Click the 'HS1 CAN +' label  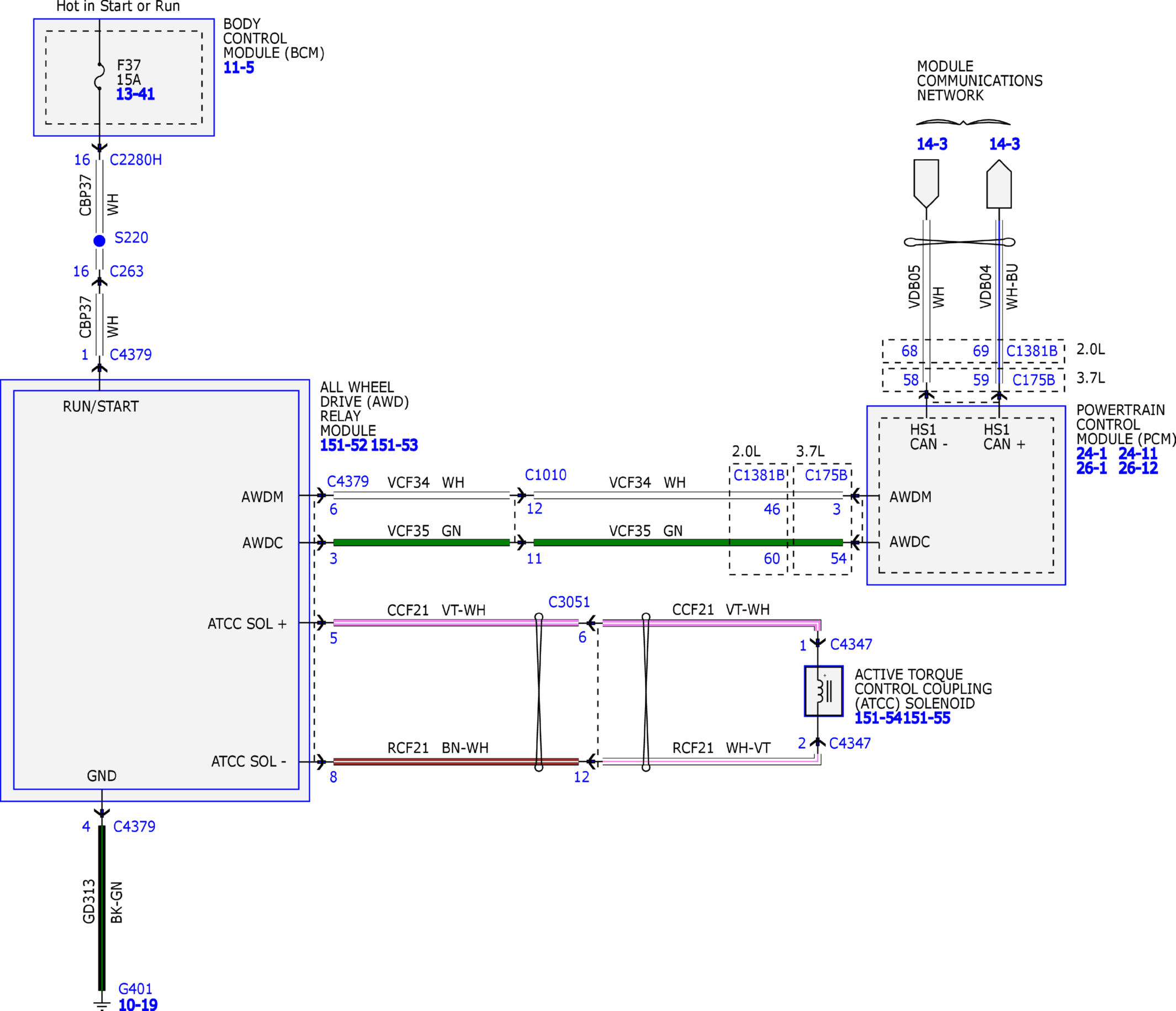pos(1004,437)
